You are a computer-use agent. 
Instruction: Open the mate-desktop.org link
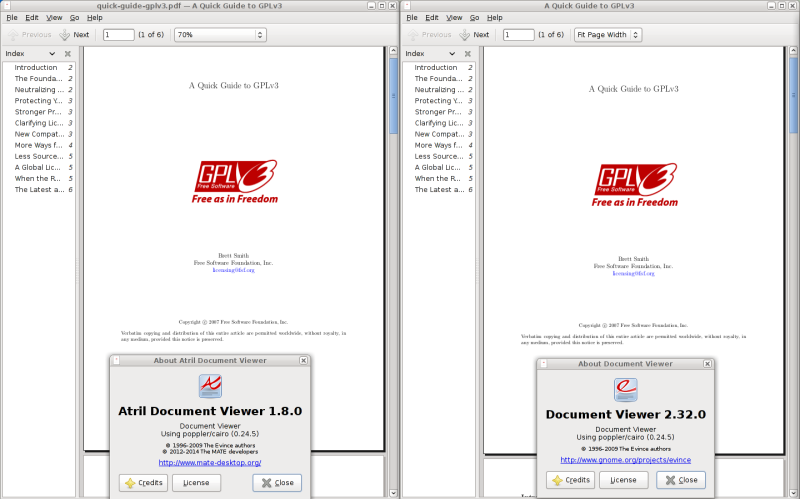[210, 463]
